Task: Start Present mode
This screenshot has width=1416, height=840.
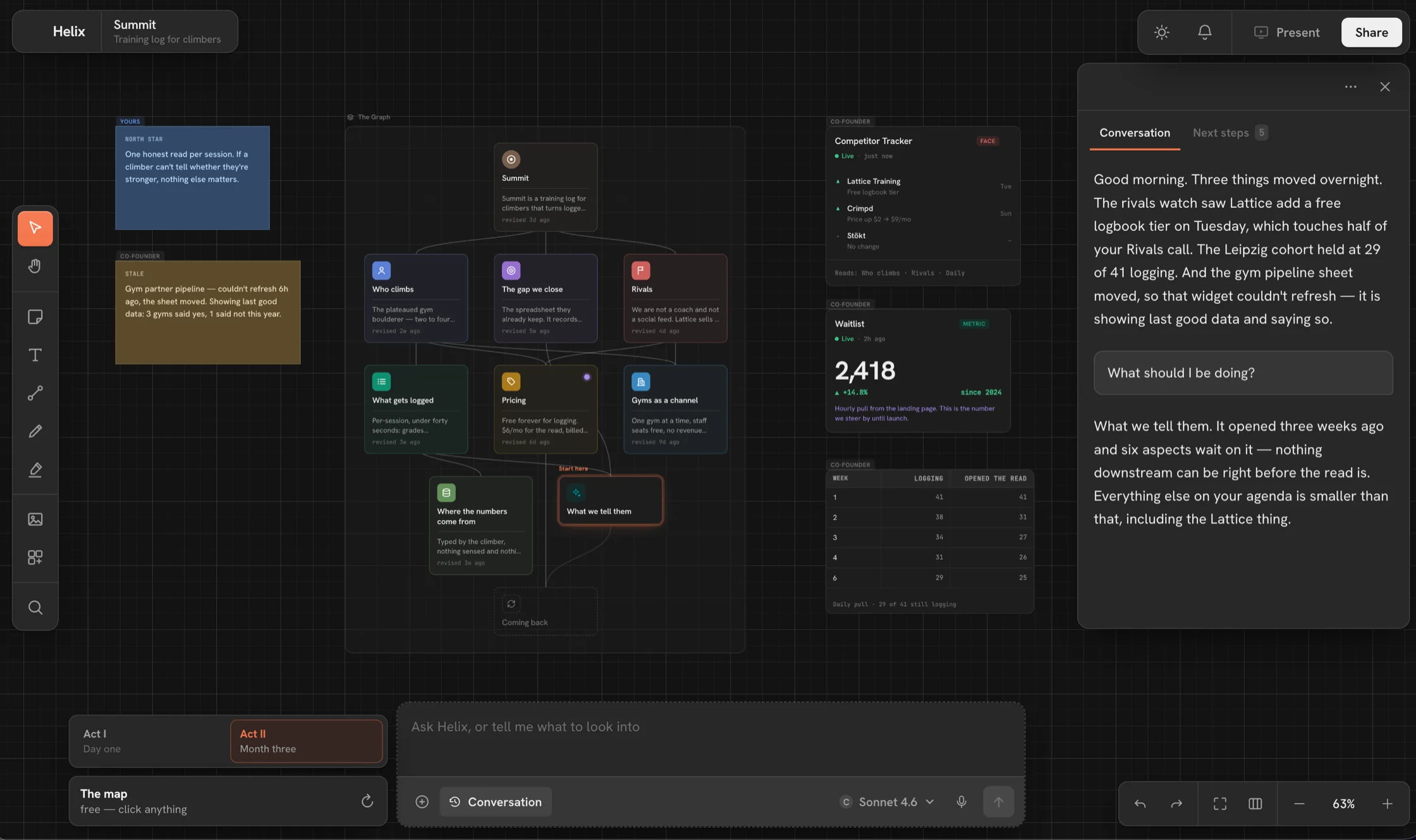Action: click(1286, 32)
